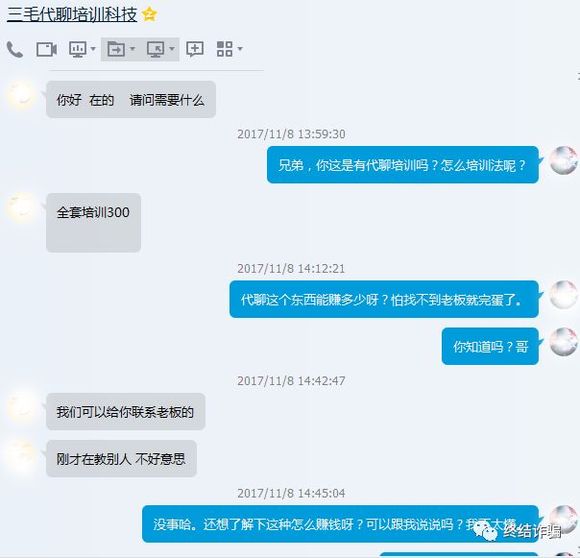
Task: Click the create discussion group icon
Action: 195,49
